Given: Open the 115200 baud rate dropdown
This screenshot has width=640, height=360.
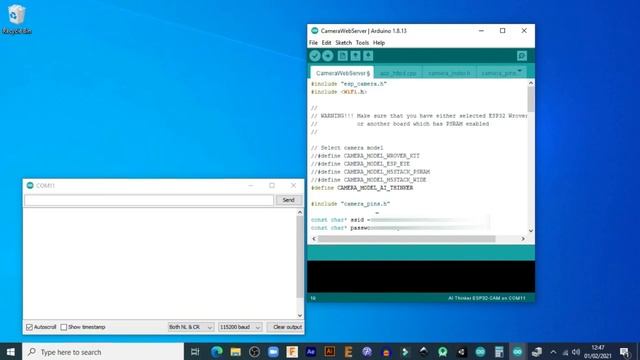Looking at the screenshot, I should [240, 327].
